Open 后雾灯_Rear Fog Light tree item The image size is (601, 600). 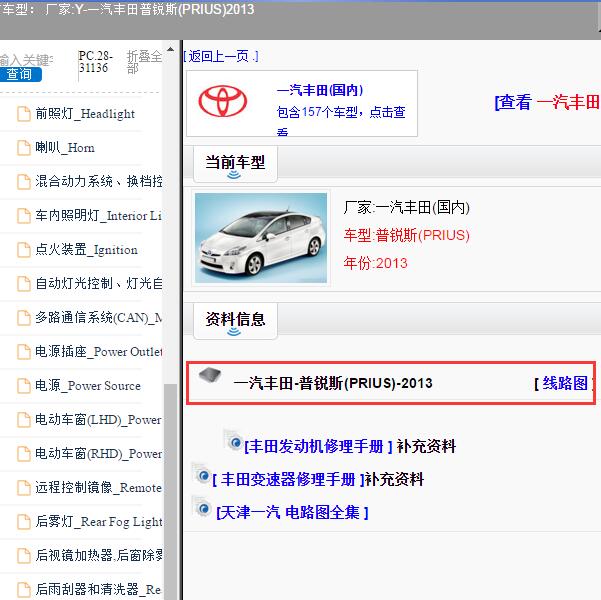coord(99,521)
